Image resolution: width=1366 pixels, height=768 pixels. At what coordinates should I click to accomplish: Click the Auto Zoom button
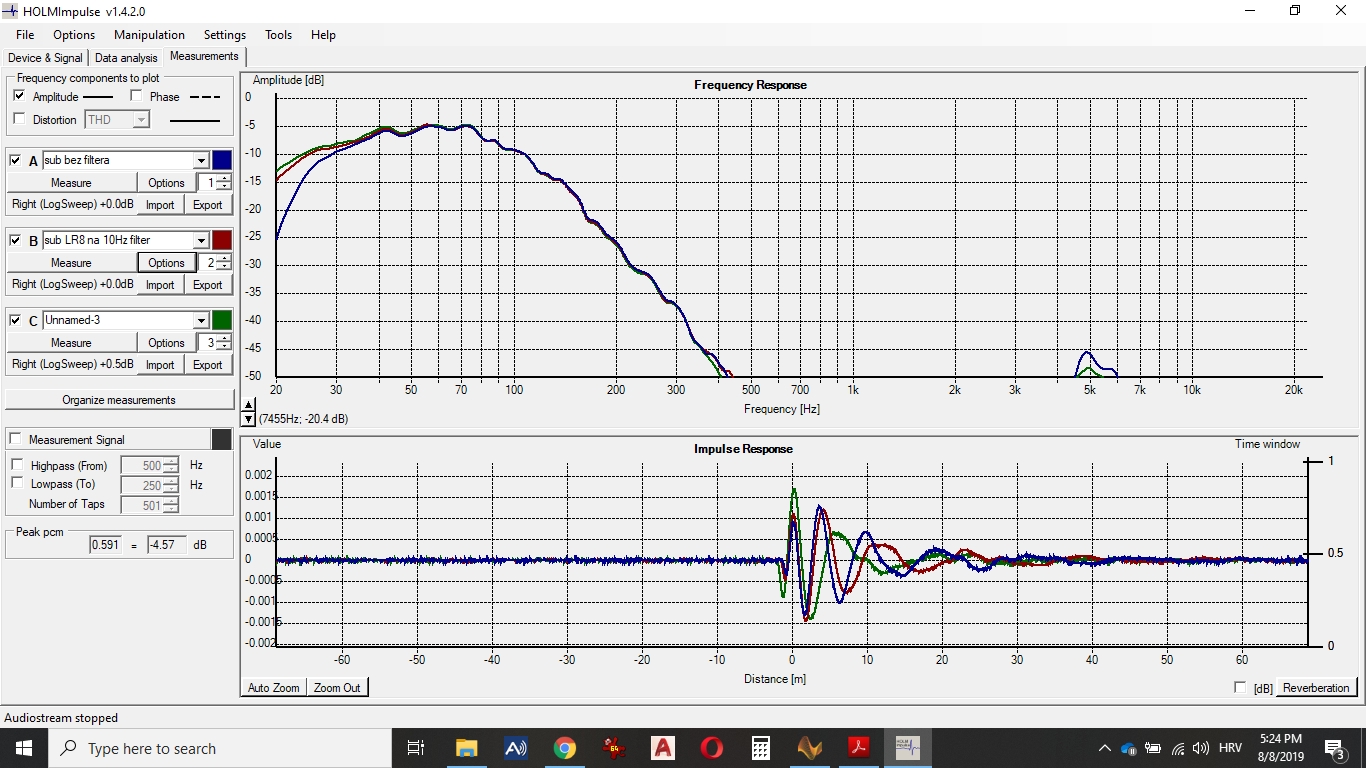click(x=273, y=687)
